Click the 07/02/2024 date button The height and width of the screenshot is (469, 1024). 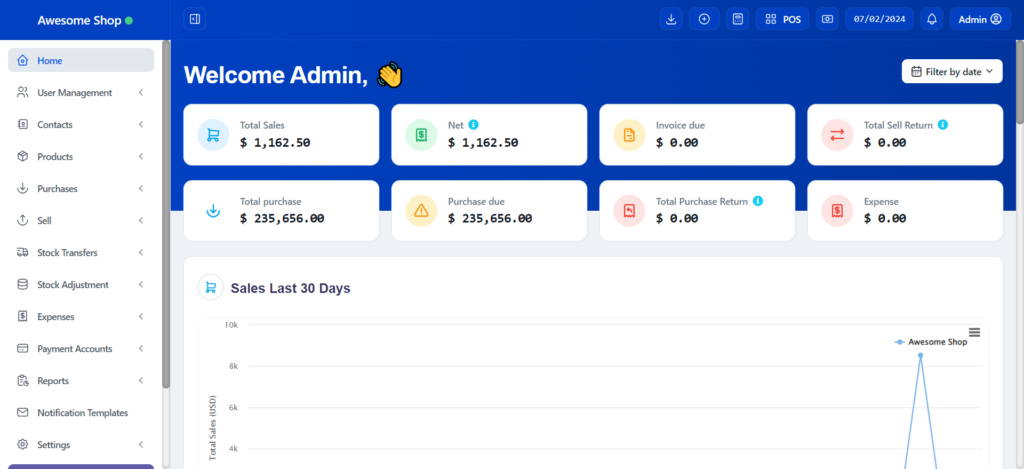point(879,19)
